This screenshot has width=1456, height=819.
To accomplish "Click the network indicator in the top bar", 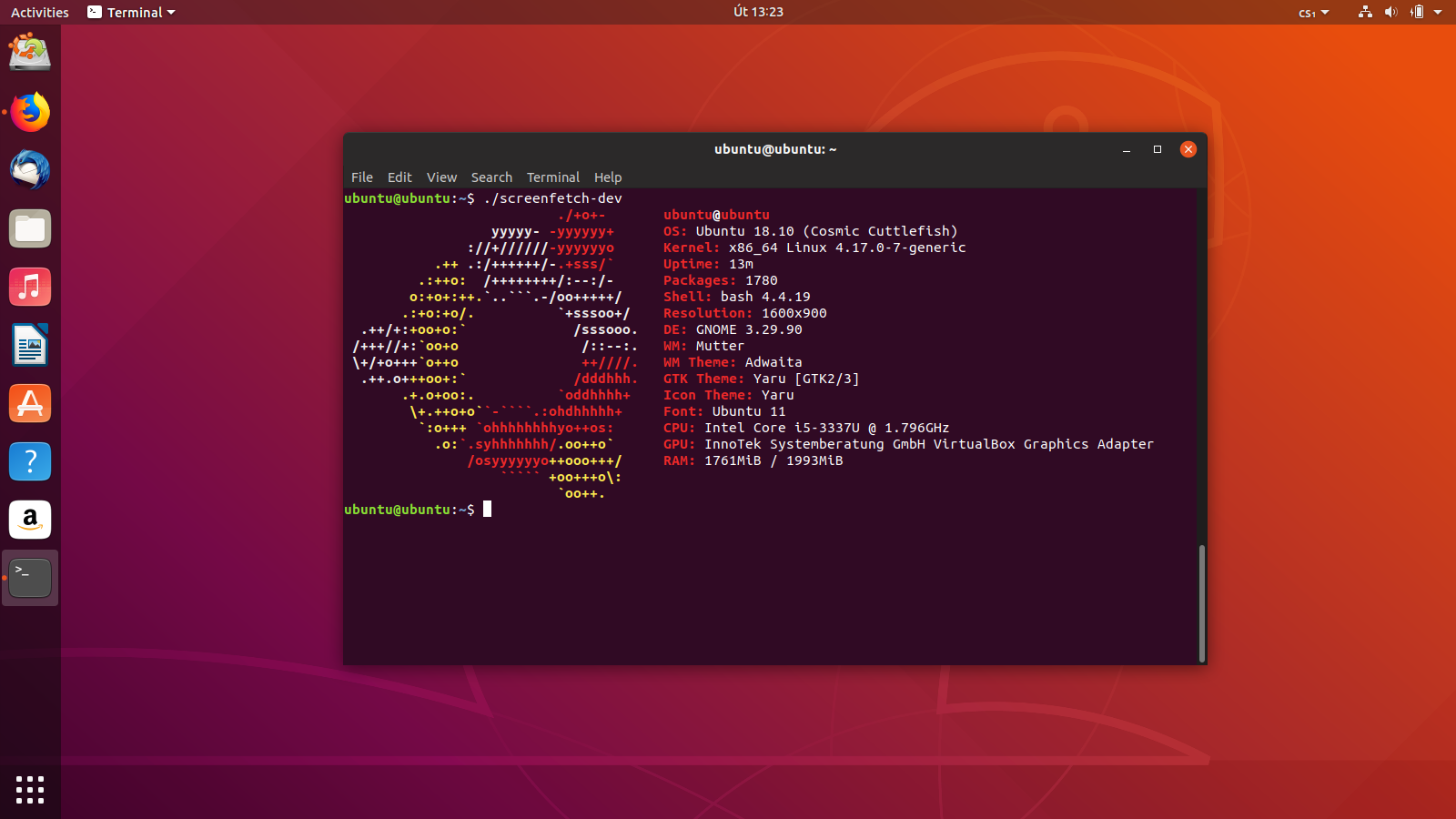I will coord(1364,12).
